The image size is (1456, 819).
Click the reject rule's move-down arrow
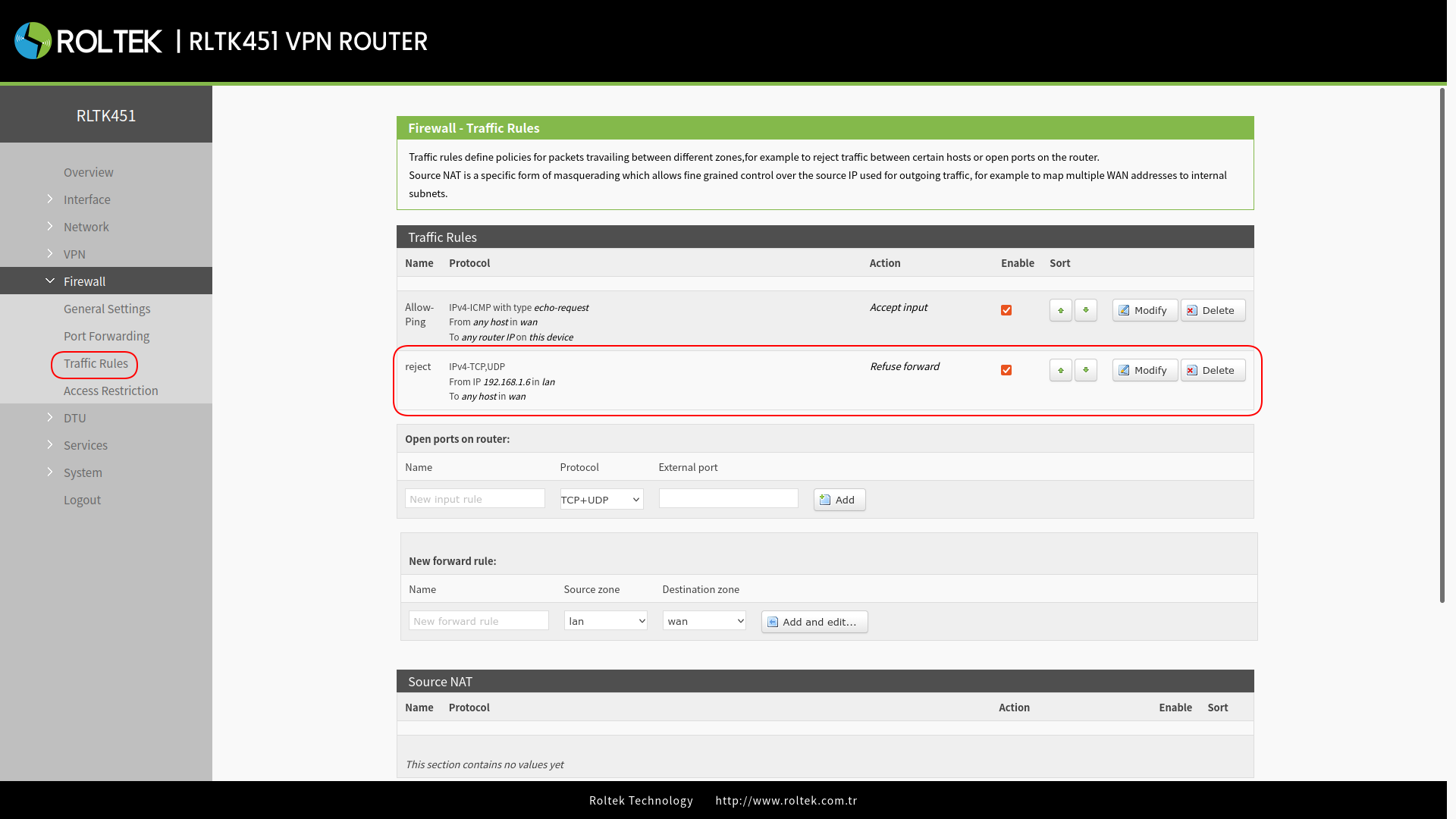pyautogui.click(x=1085, y=370)
